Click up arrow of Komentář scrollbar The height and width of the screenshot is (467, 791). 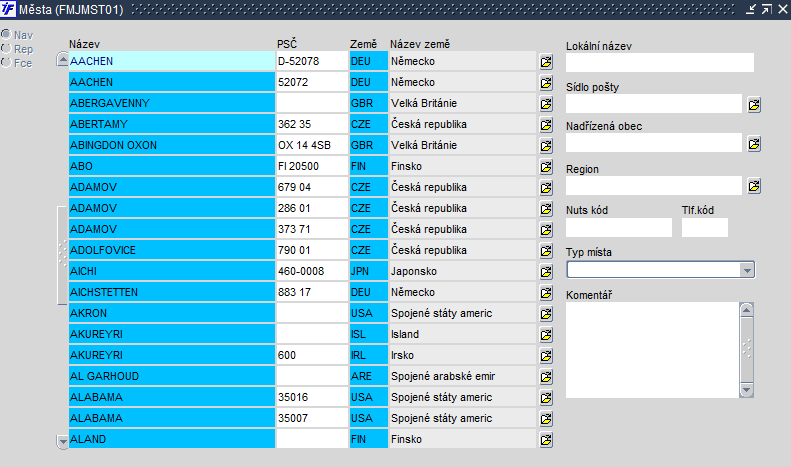pyautogui.click(x=747, y=310)
